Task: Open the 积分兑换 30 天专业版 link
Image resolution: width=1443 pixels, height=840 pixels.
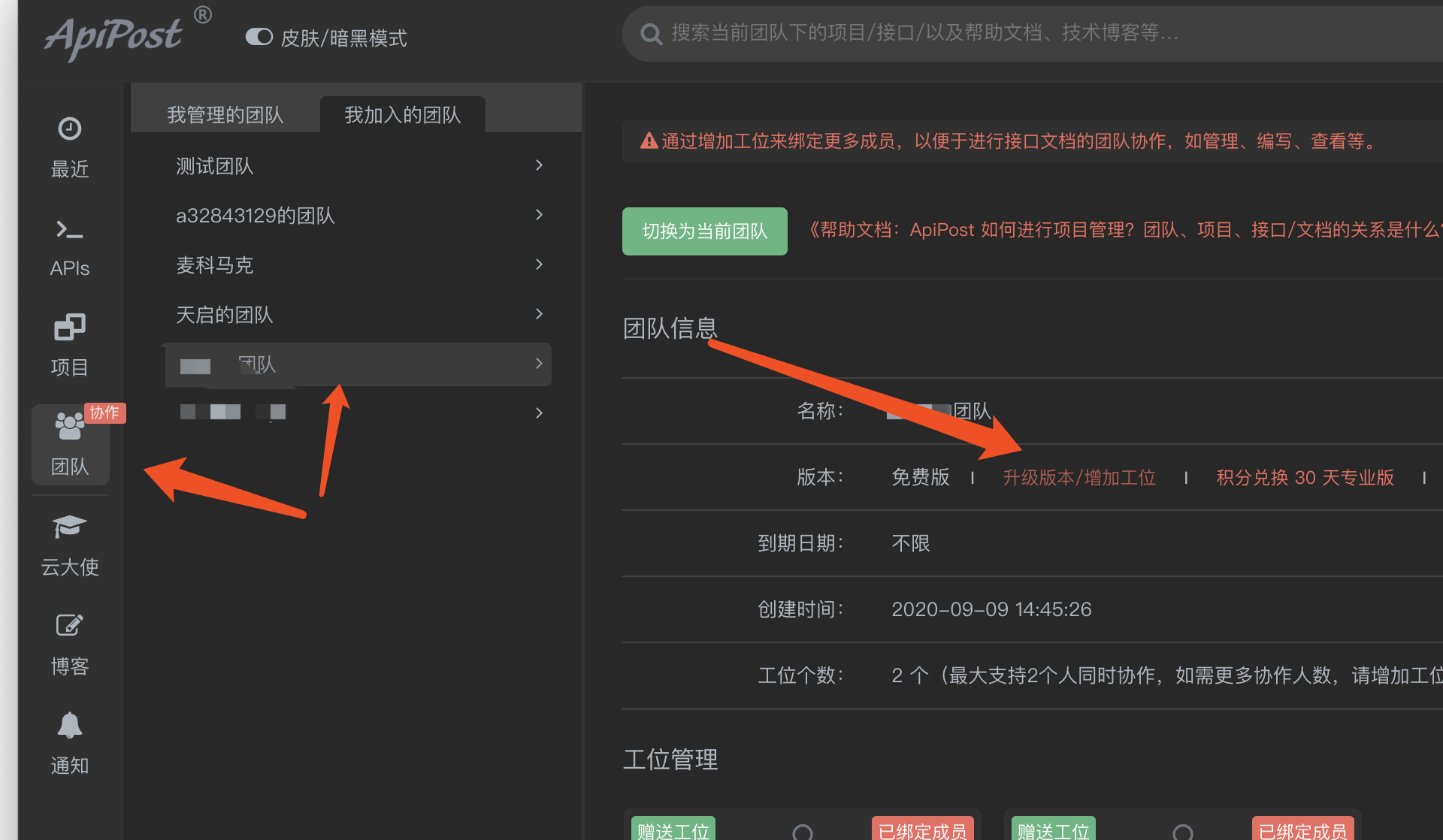Action: click(x=1305, y=477)
